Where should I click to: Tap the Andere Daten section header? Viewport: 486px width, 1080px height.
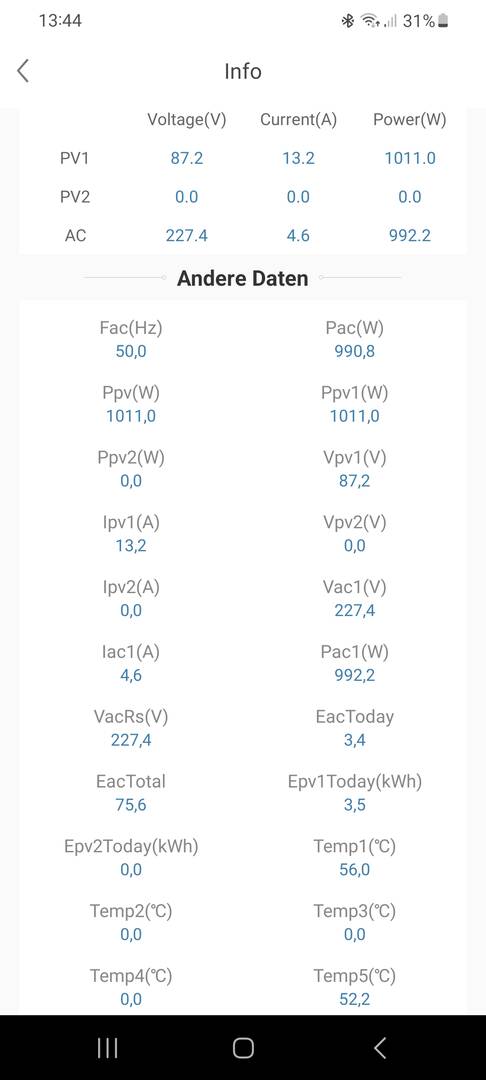[x=242, y=278]
